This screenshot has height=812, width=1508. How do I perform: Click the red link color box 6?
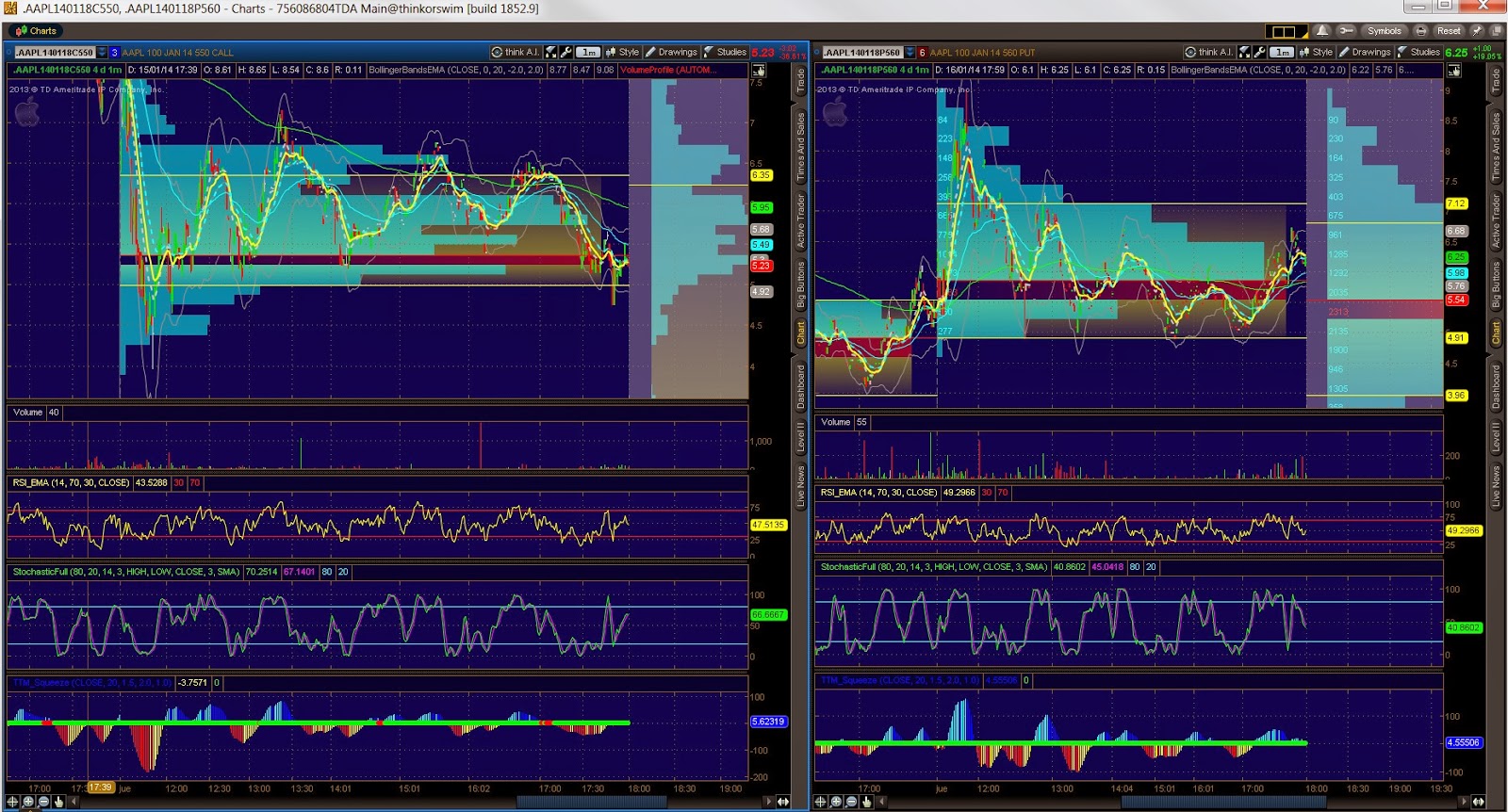(x=922, y=53)
